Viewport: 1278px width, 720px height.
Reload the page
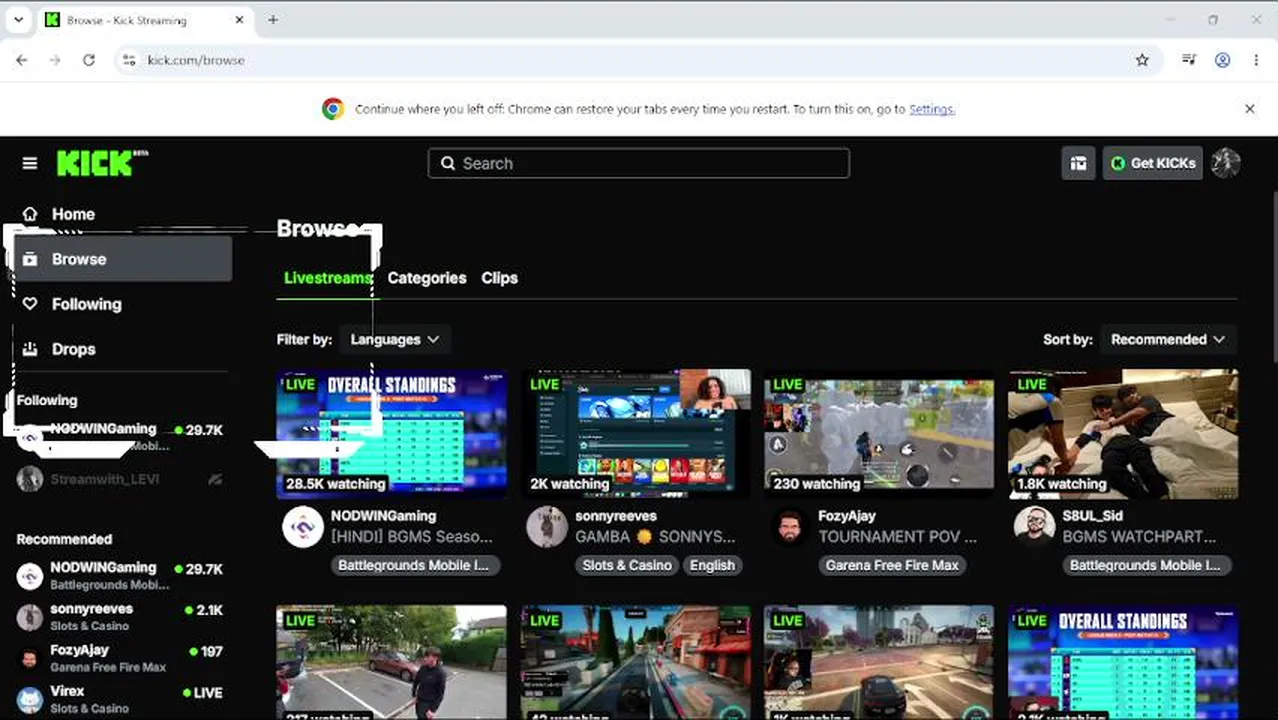(89, 60)
